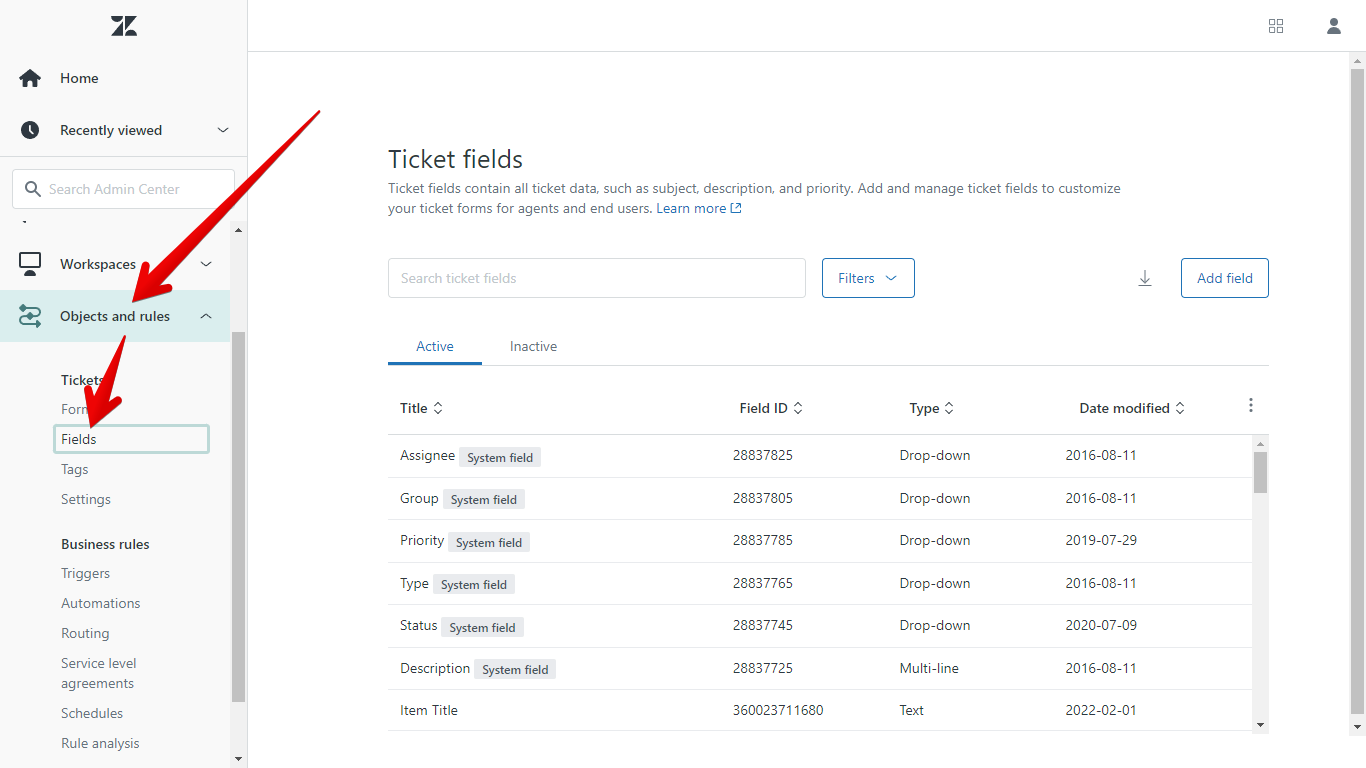Screen dimensions: 1366x768
Task: Sort table by Date modified column
Action: tap(1132, 408)
